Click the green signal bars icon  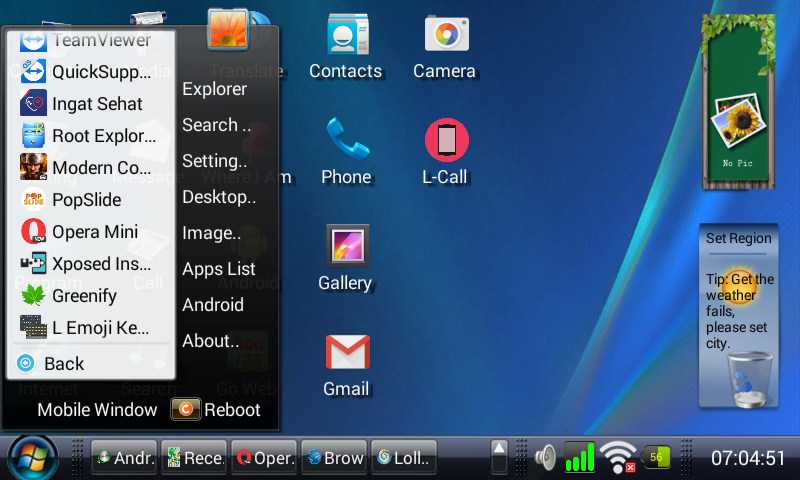tap(579, 457)
